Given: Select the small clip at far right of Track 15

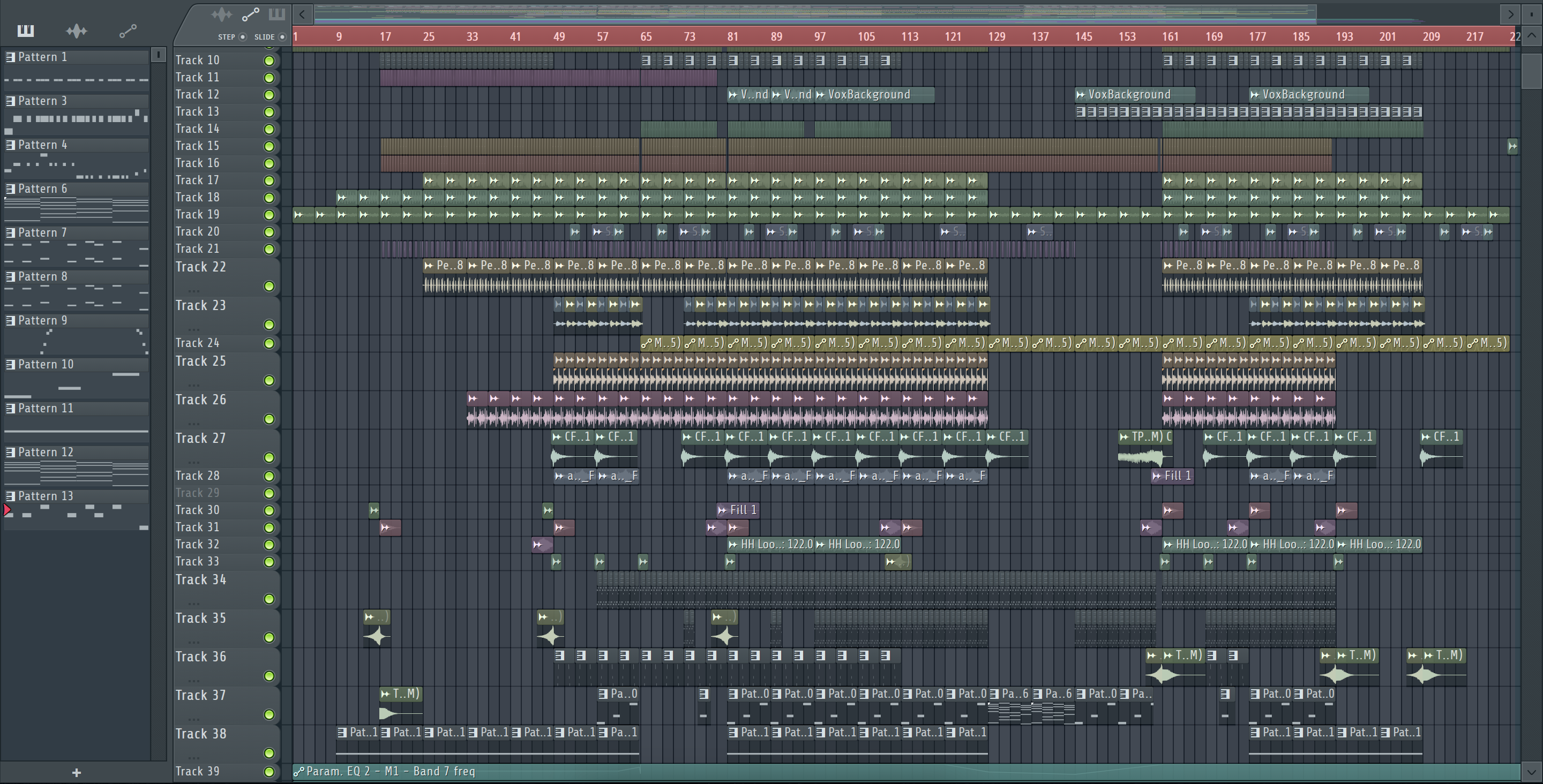Looking at the screenshot, I should [1512, 146].
